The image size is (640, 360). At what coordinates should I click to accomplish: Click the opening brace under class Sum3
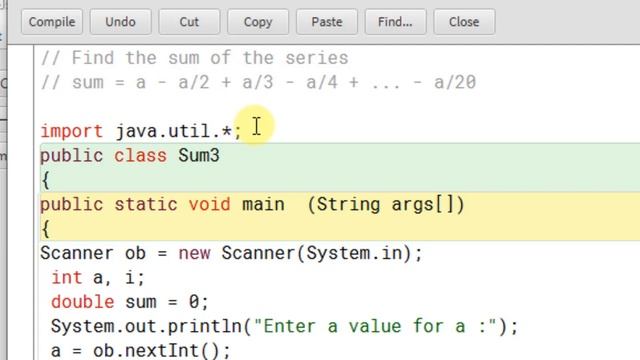coord(46,180)
